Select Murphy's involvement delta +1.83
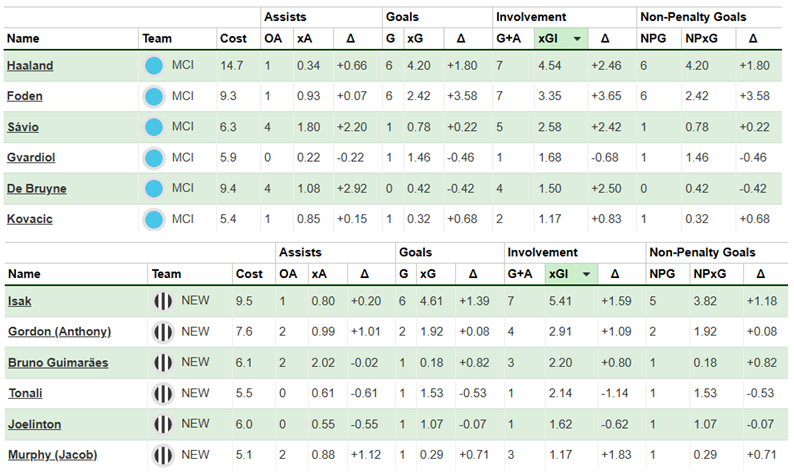 click(x=616, y=455)
